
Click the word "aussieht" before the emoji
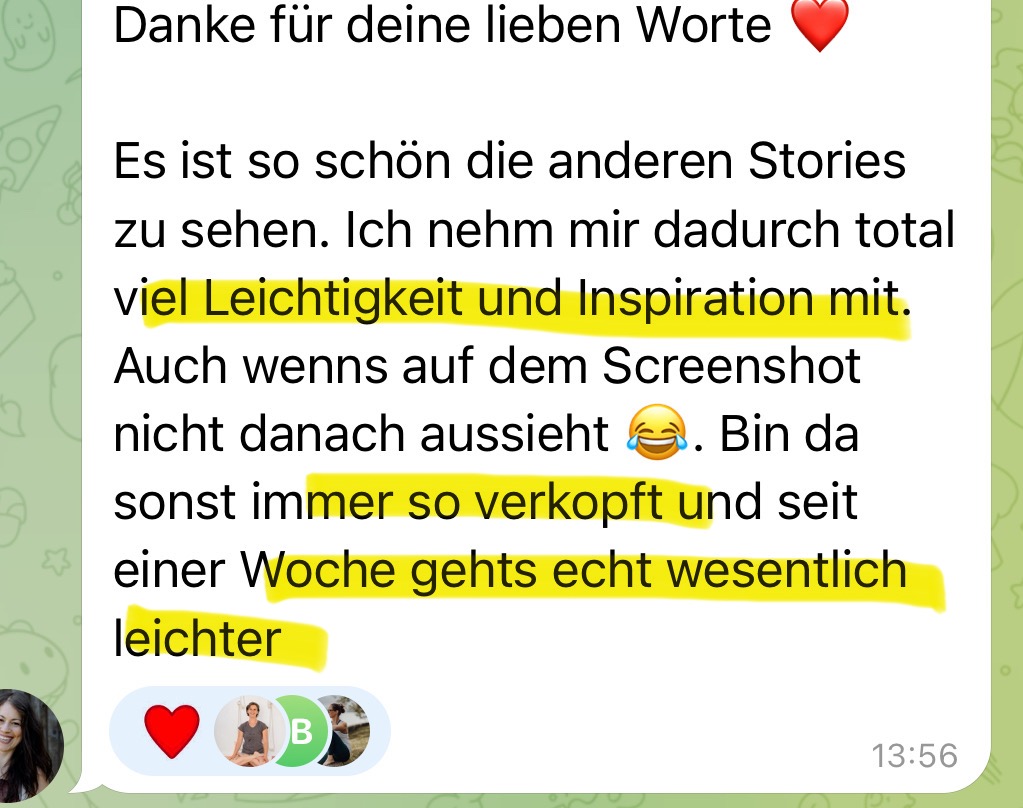(x=514, y=434)
